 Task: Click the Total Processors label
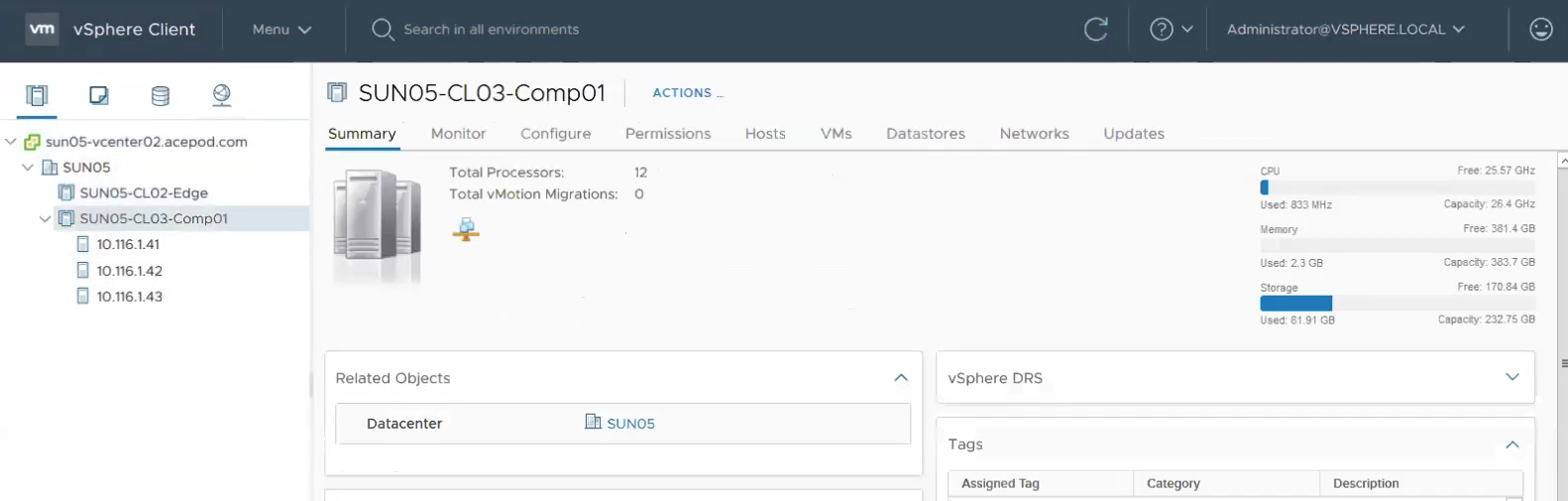[506, 173]
